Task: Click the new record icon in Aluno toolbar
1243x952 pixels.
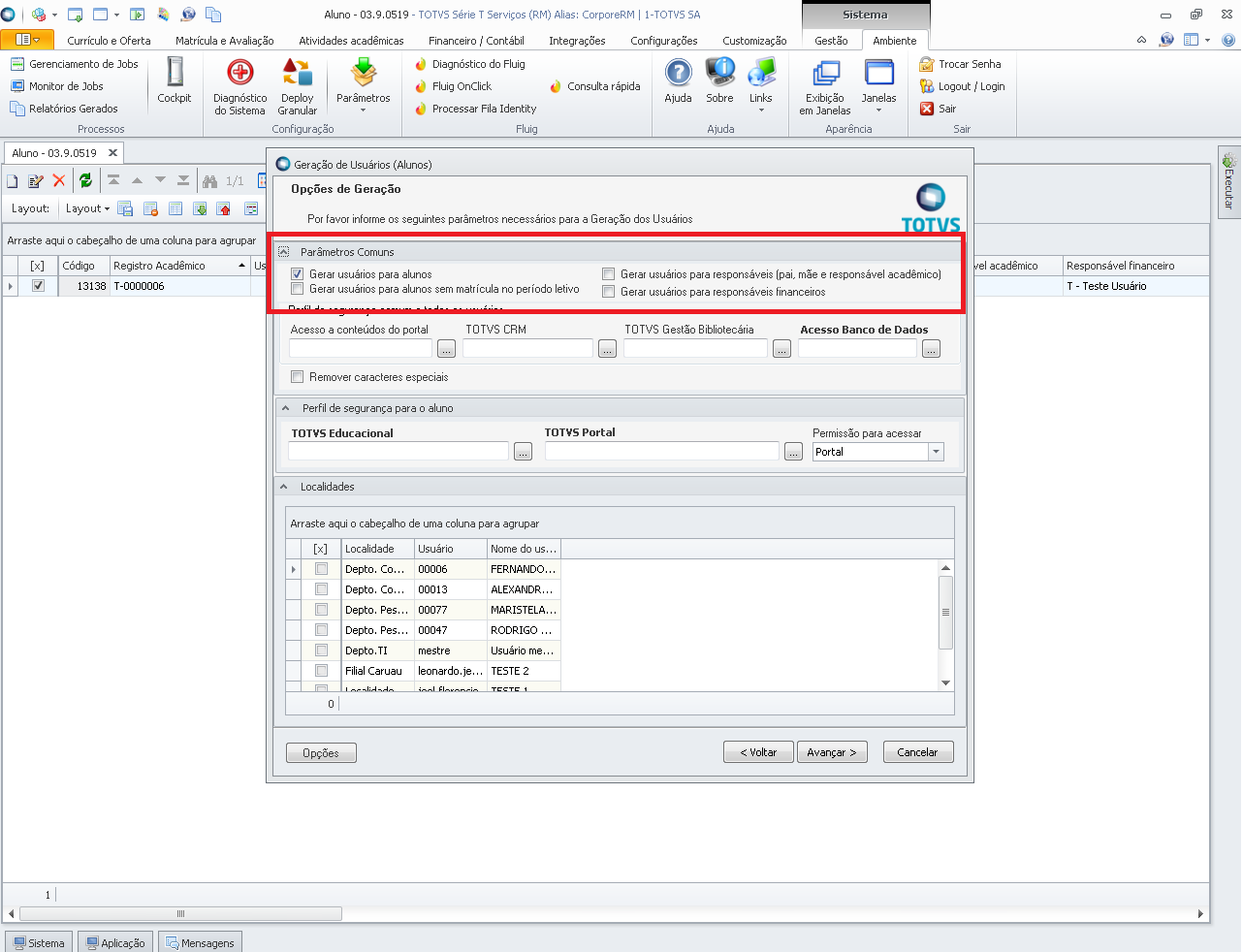Action: tap(13, 181)
